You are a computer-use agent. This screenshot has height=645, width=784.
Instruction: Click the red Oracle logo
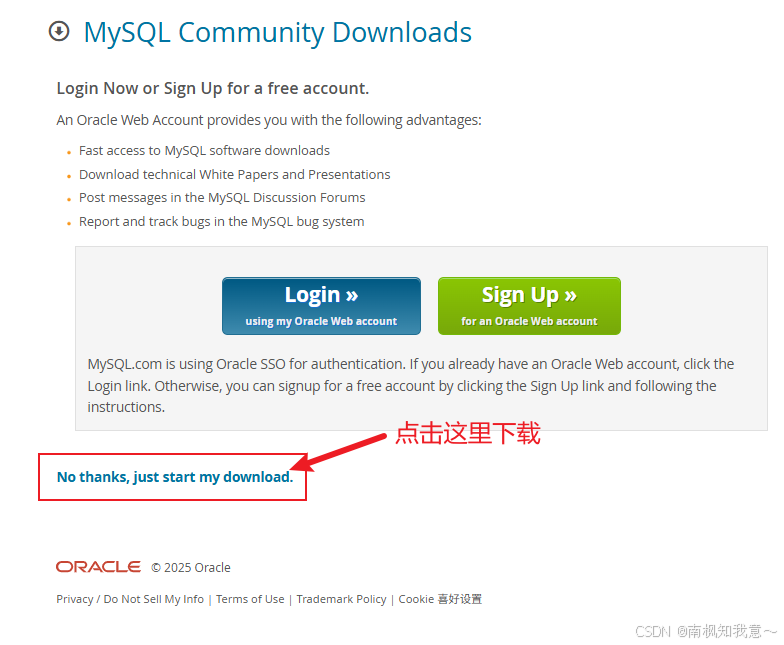(98, 566)
